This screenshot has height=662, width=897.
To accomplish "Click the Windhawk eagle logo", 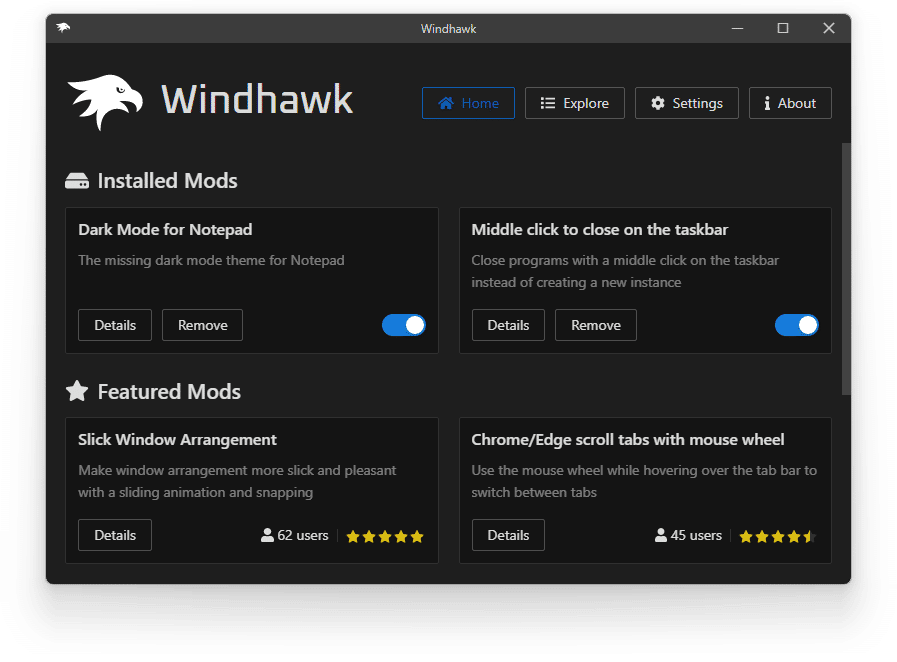I will coord(104,102).
